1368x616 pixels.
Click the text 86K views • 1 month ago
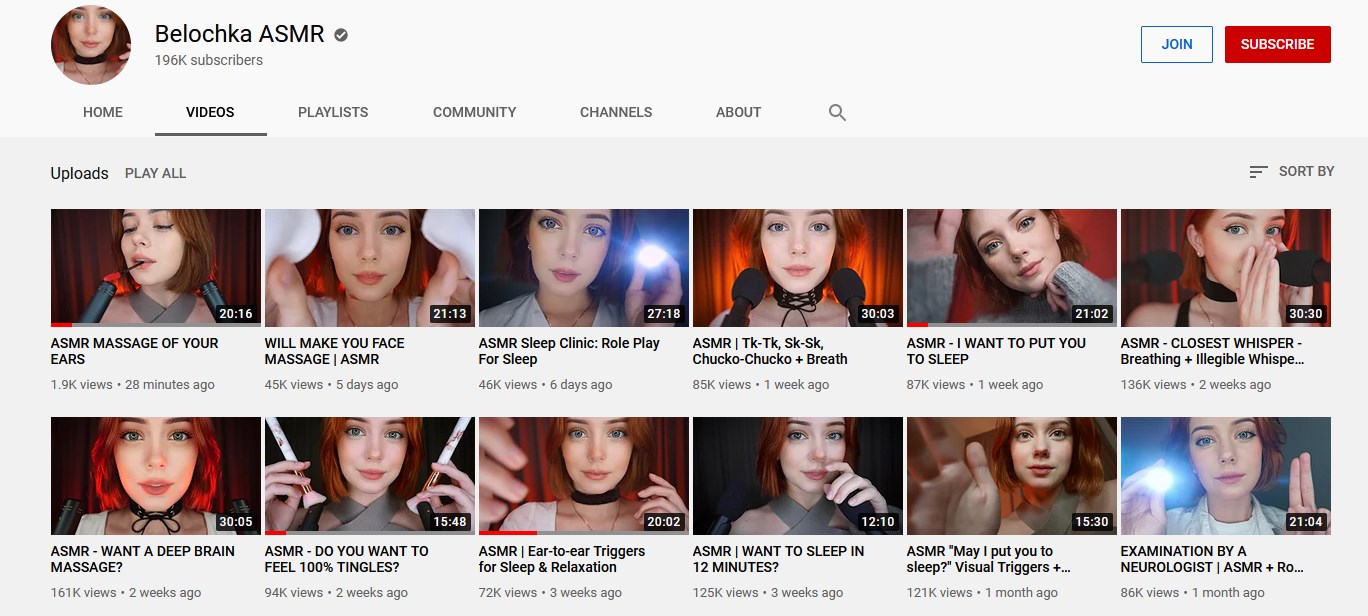pos(1193,593)
